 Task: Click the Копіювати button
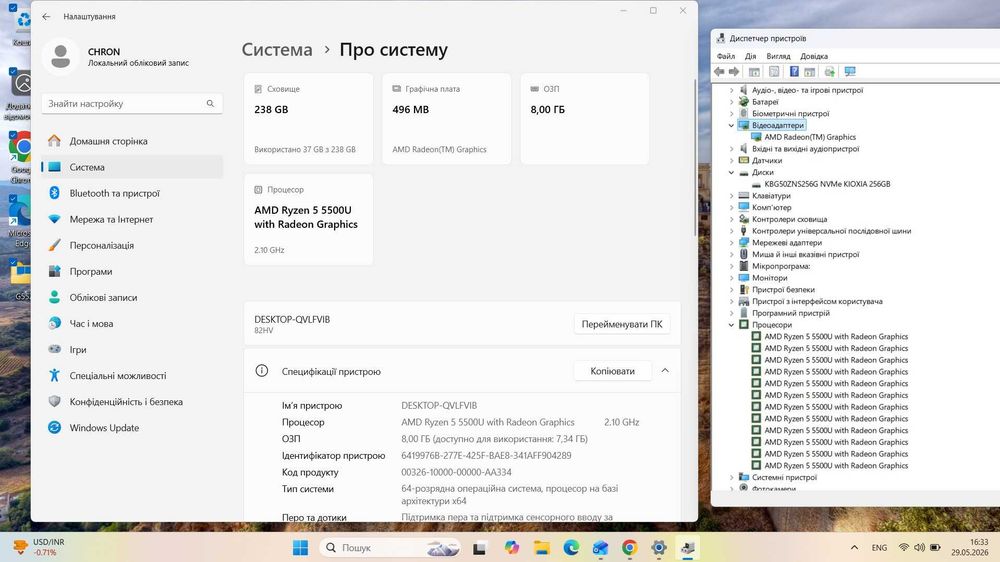coord(612,371)
